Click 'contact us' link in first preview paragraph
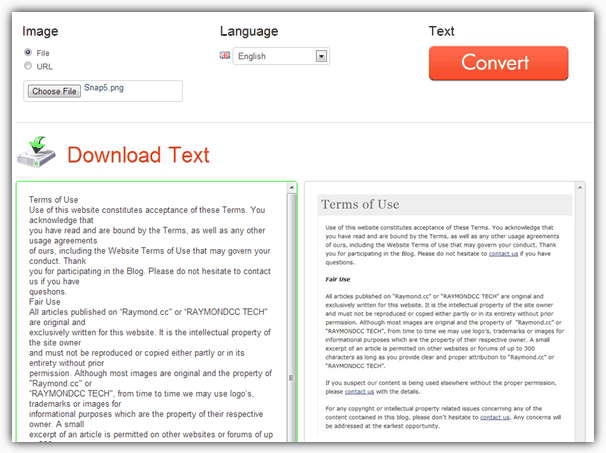This screenshot has width=606, height=453. [503, 254]
